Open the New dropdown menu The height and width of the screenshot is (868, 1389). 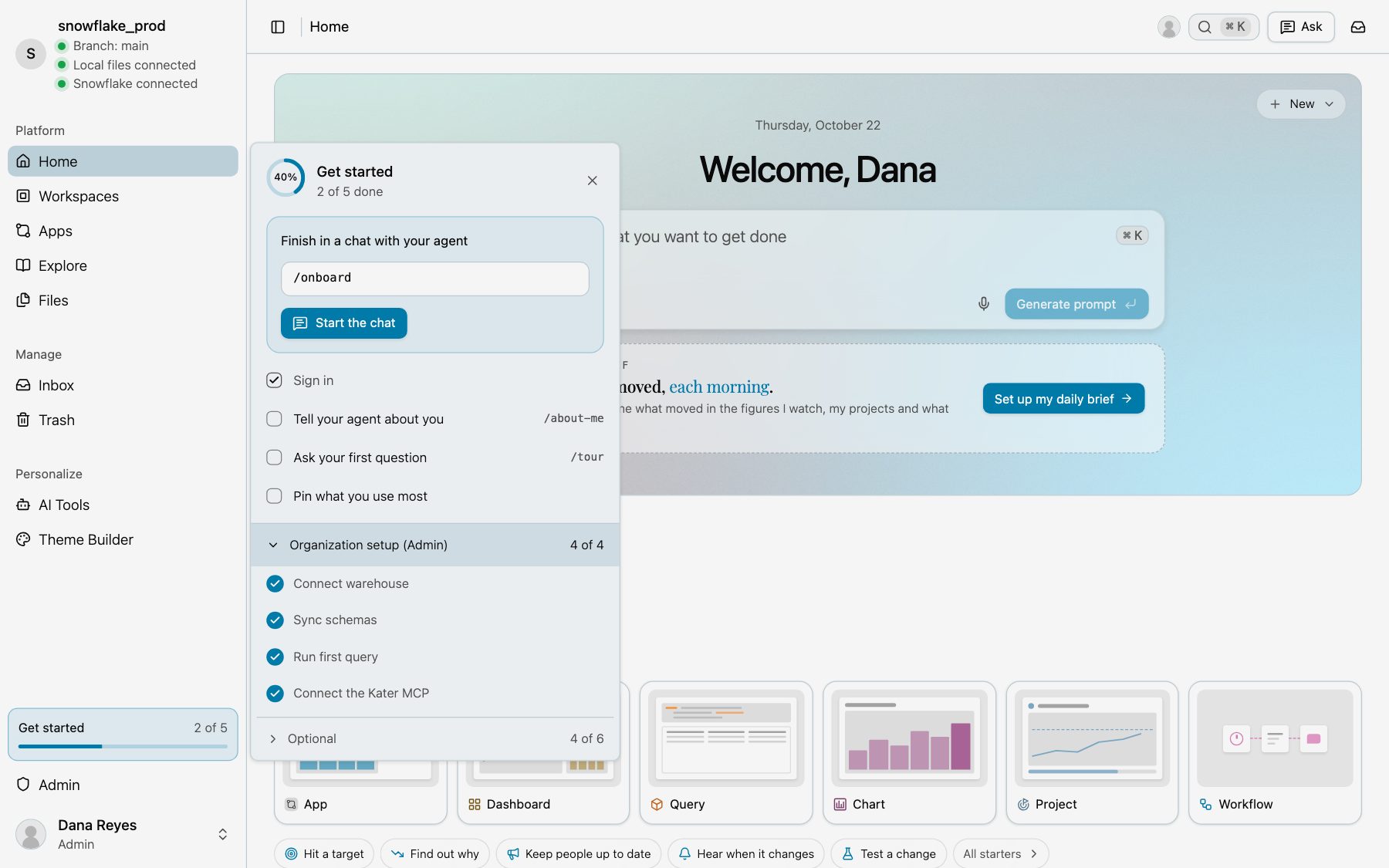click(x=1301, y=104)
